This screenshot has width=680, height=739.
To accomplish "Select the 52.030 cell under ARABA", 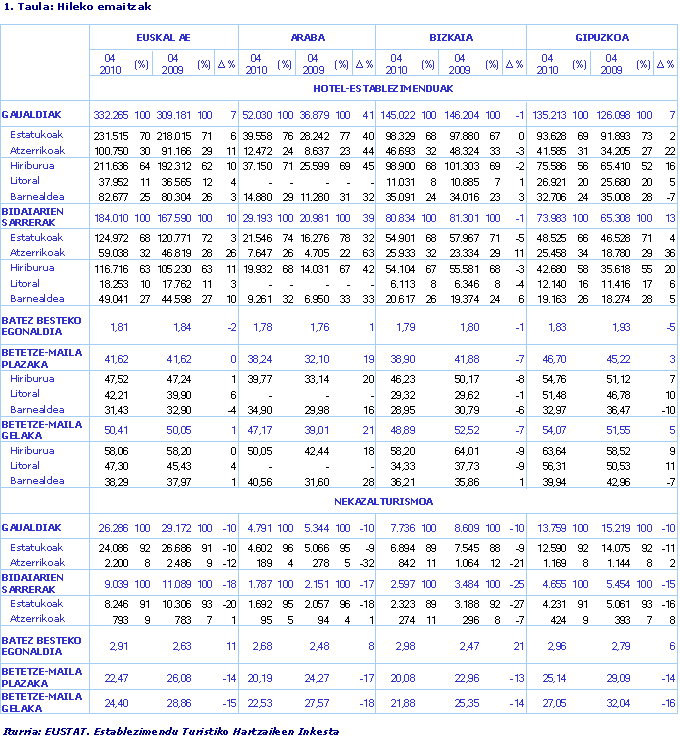I will pos(257,115).
